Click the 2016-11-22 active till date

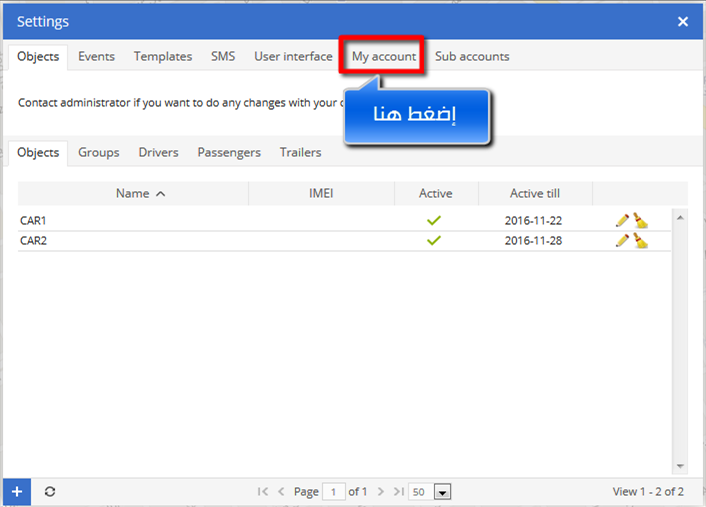[x=533, y=221]
